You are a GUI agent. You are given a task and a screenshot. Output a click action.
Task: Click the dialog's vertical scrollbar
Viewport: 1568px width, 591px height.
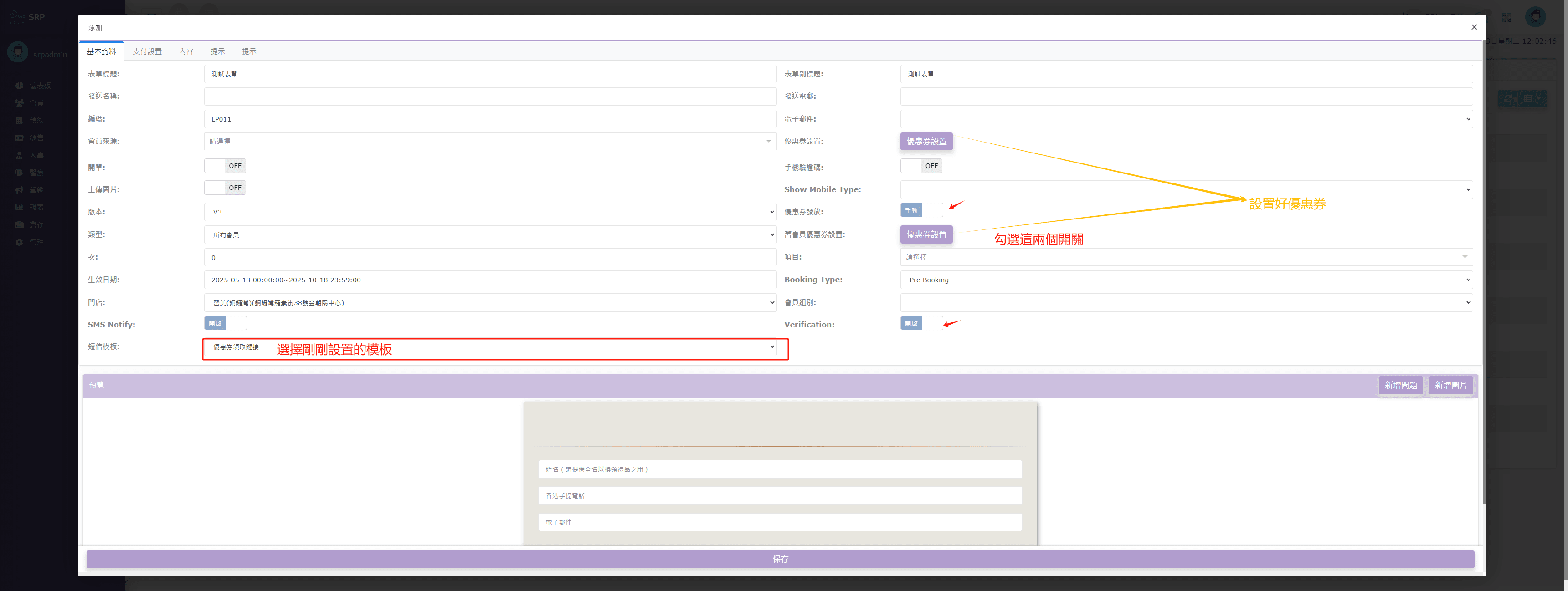click(1483, 274)
